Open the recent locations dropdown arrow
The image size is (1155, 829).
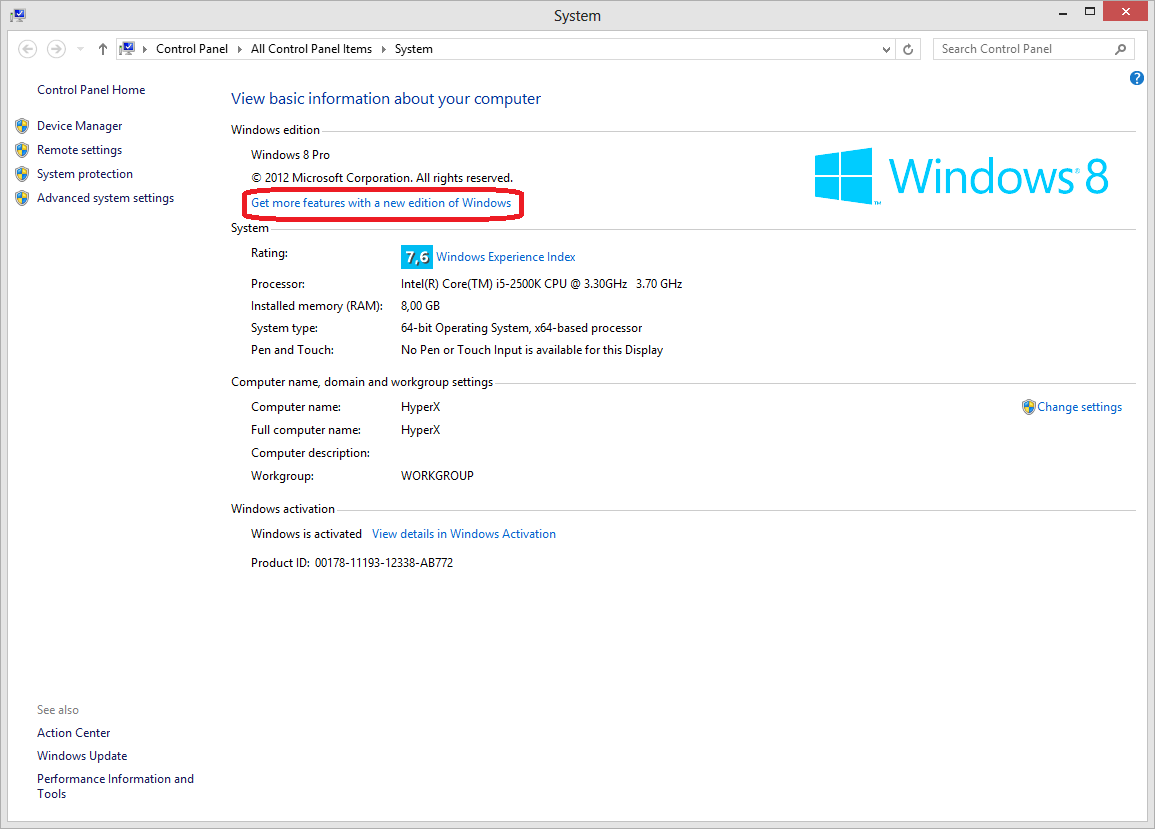click(80, 49)
